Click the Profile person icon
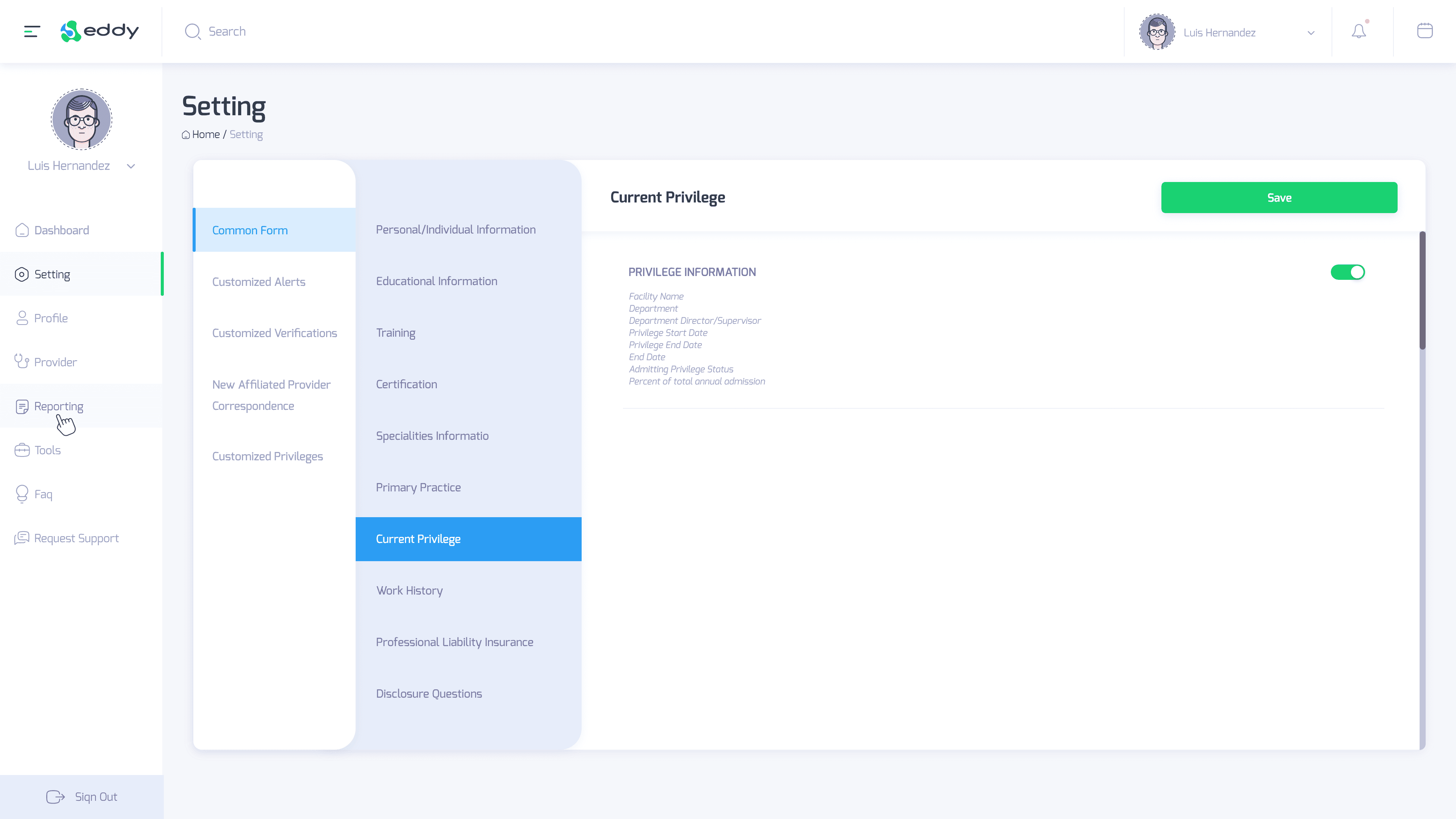The height and width of the screenshot is (819, 1456). 22,318
